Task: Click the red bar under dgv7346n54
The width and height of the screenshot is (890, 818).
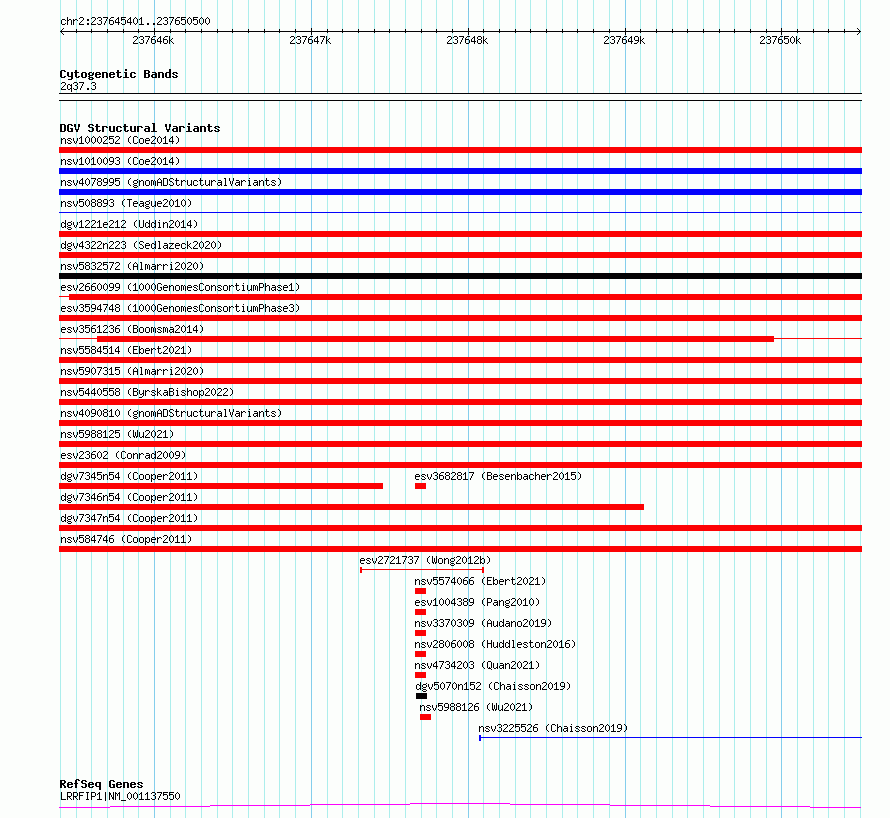Action: point(351,507)
